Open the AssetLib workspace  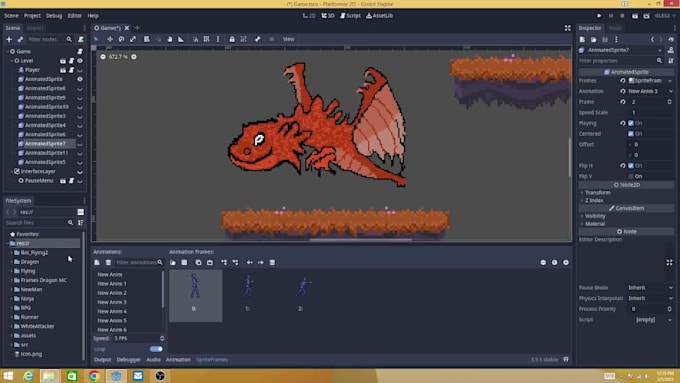click(379, 16)
